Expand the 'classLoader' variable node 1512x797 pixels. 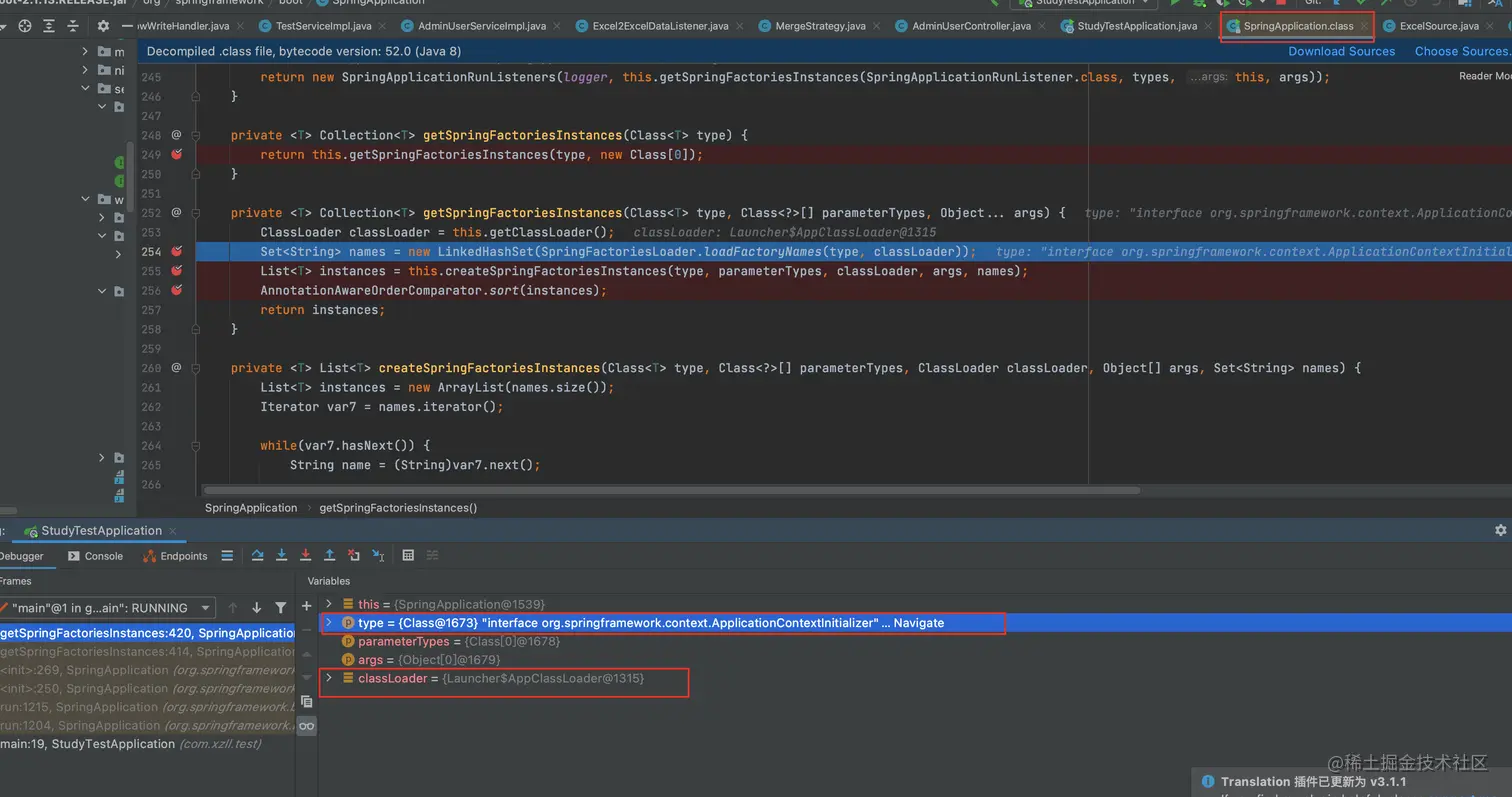click(329, 678)
